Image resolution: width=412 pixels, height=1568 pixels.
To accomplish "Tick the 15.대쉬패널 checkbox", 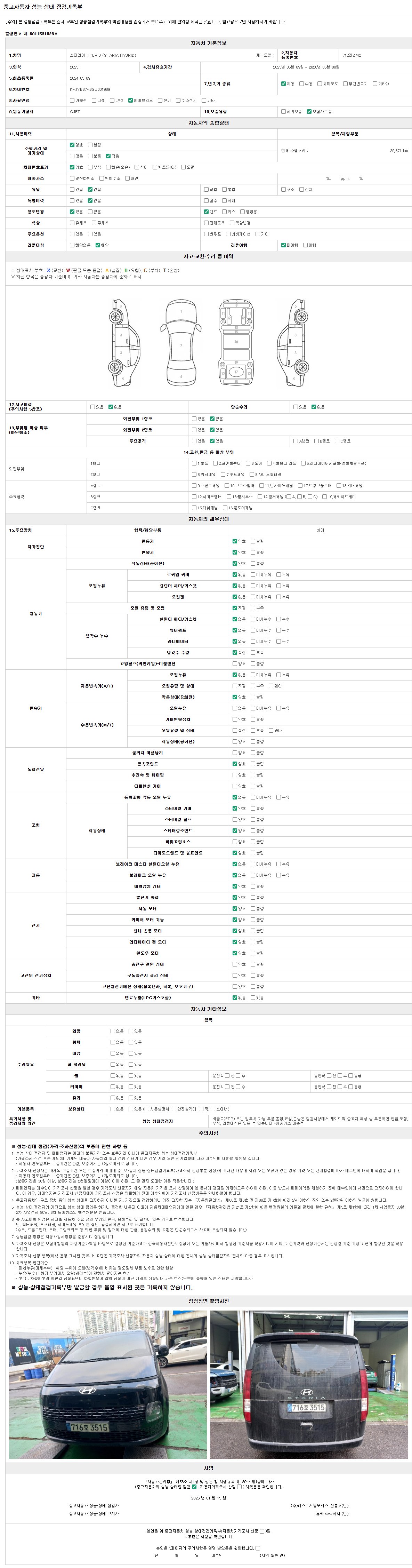I will coord(194,508).
